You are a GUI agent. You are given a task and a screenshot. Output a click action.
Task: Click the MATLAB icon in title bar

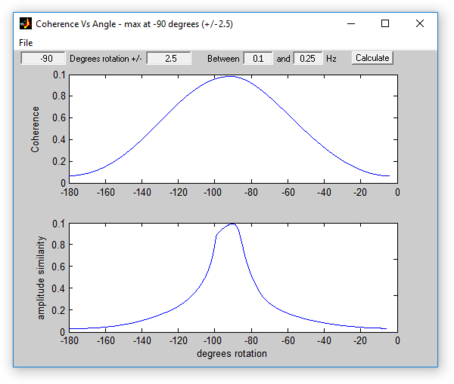tap(25, 24)
